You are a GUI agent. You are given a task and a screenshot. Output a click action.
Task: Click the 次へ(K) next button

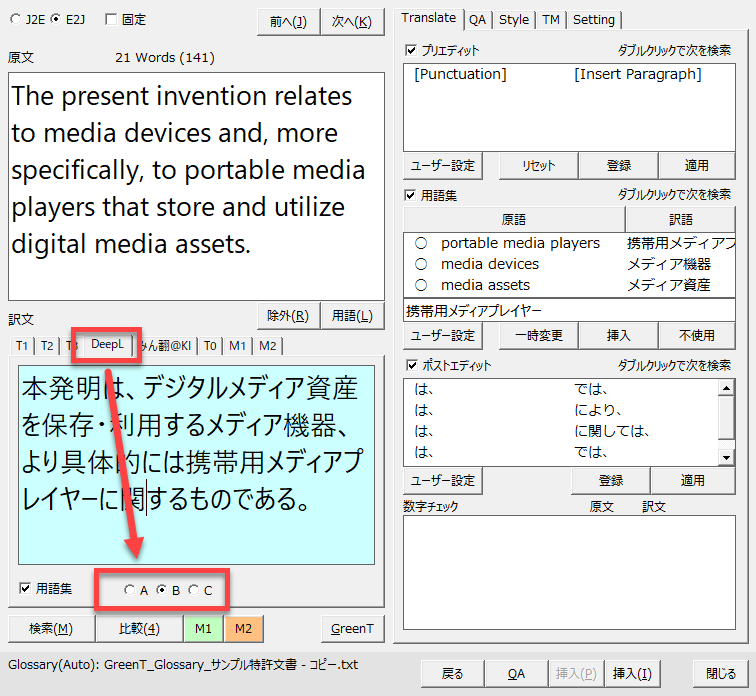[x=352, y=21]
